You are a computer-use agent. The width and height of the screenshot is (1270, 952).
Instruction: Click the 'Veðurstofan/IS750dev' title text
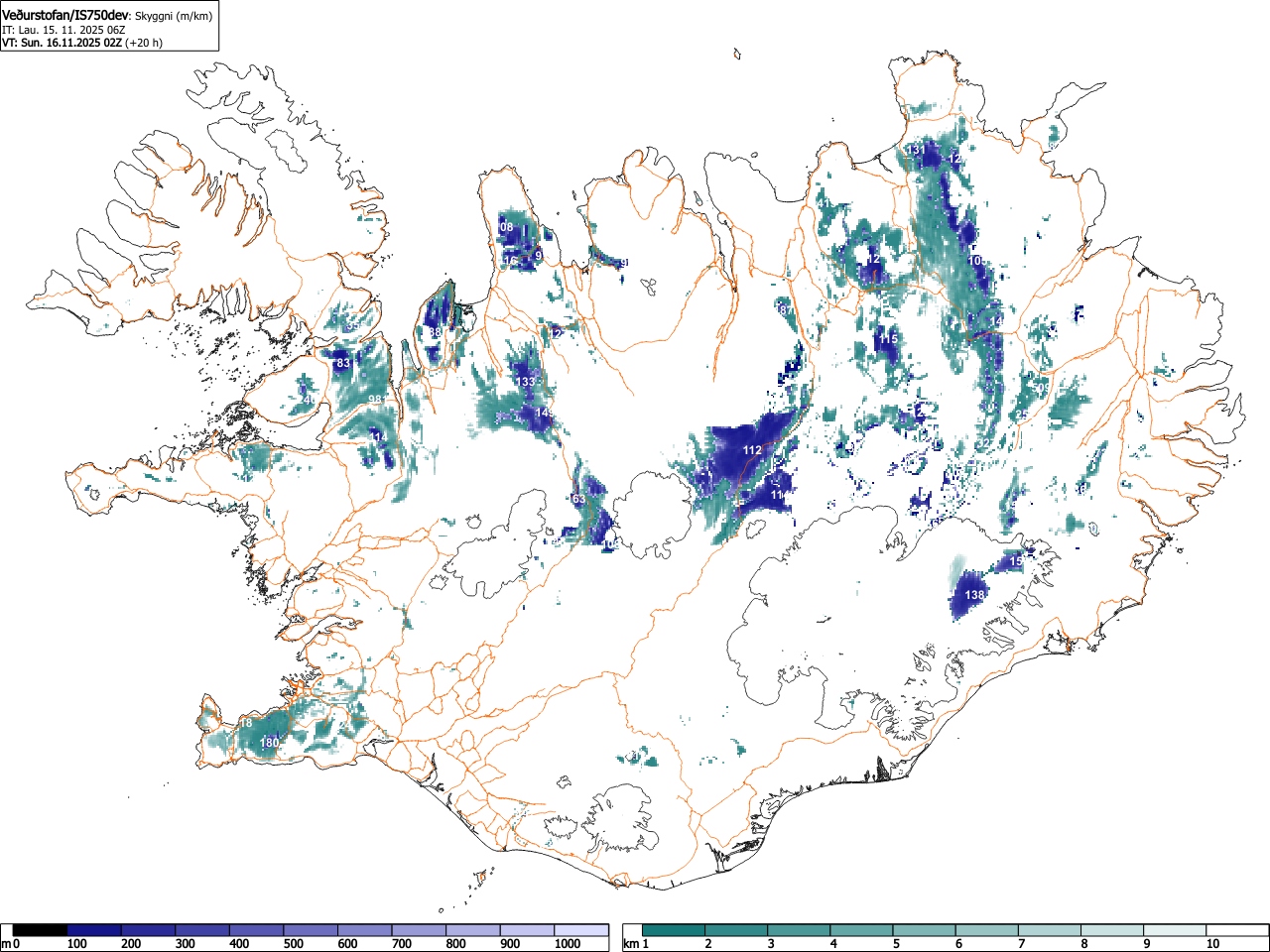65,15
